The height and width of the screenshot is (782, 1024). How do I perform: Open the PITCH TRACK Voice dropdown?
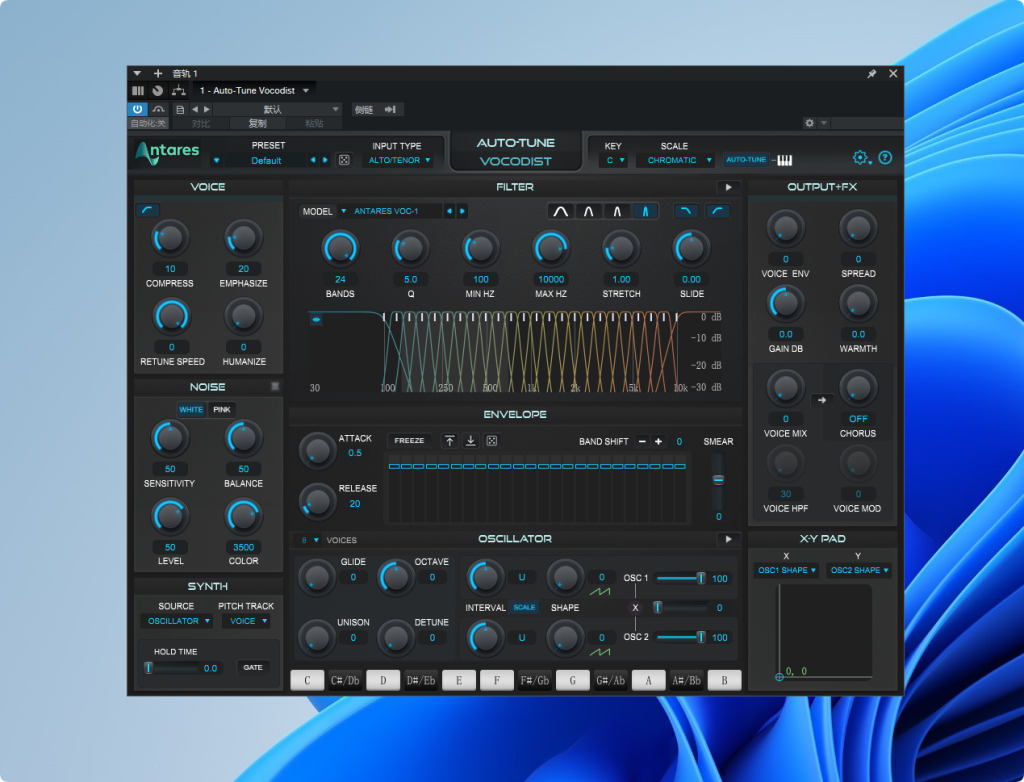[247, 621]
